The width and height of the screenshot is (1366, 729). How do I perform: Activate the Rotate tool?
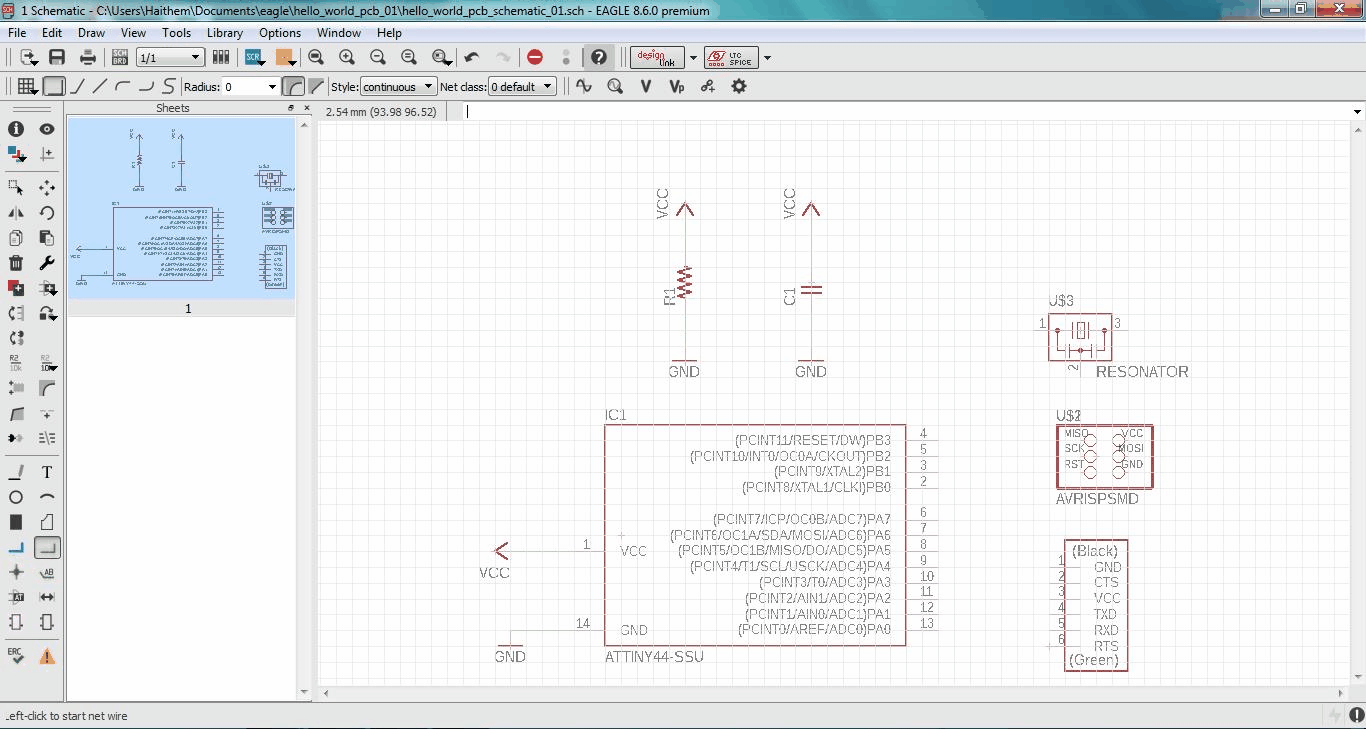pyautogui.click(x=47, y=213)
